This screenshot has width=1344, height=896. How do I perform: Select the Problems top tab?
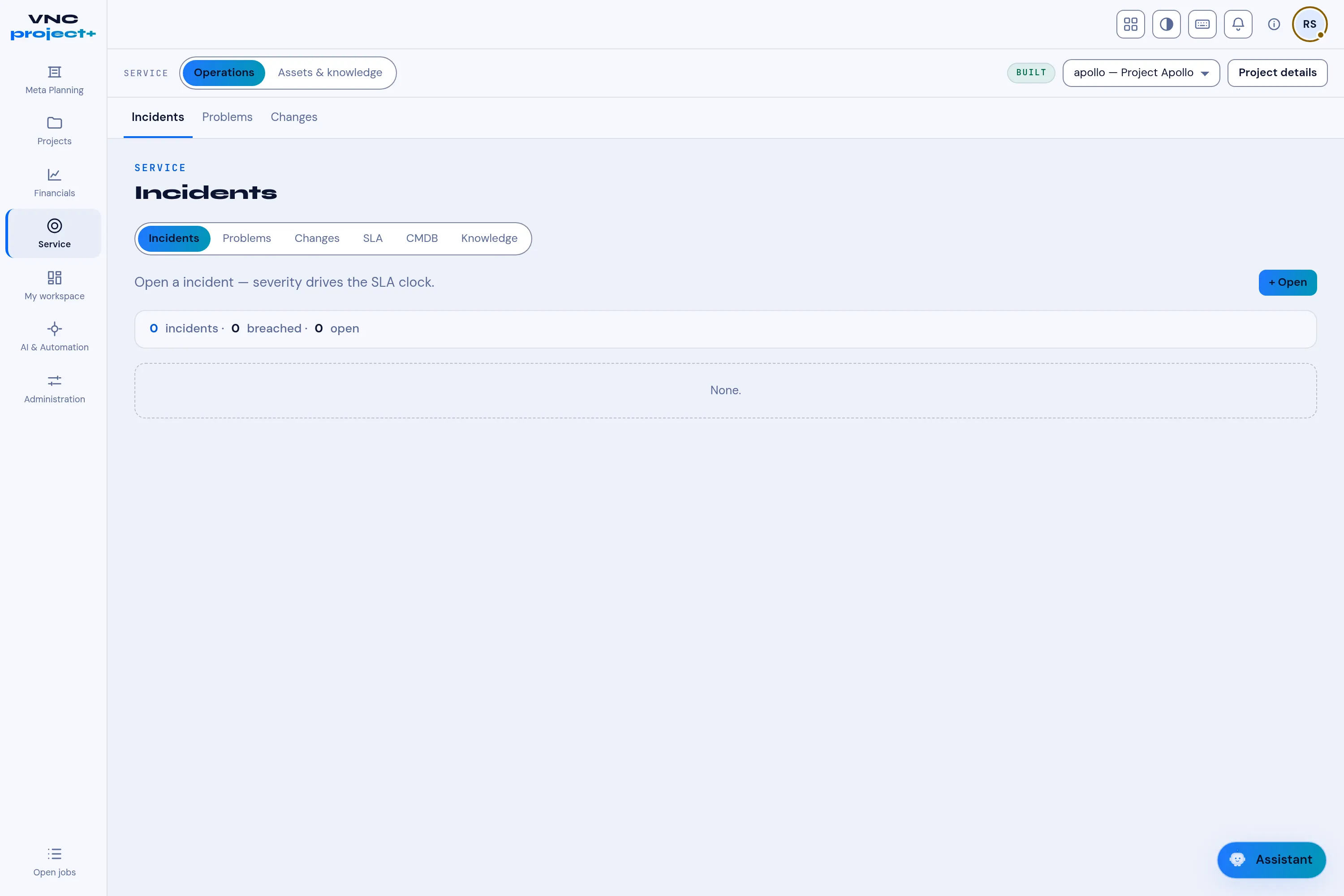[x=228, y=117]
